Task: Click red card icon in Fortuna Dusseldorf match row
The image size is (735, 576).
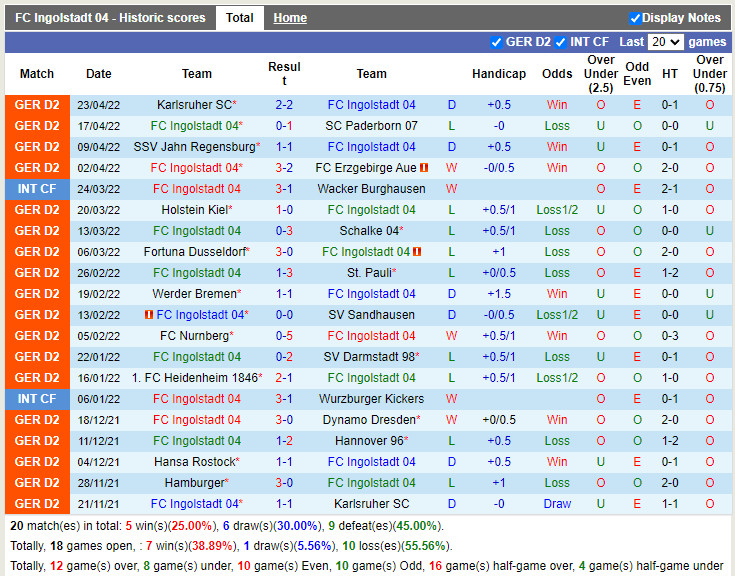Action: pyautogui.click(x=417, y=252)
